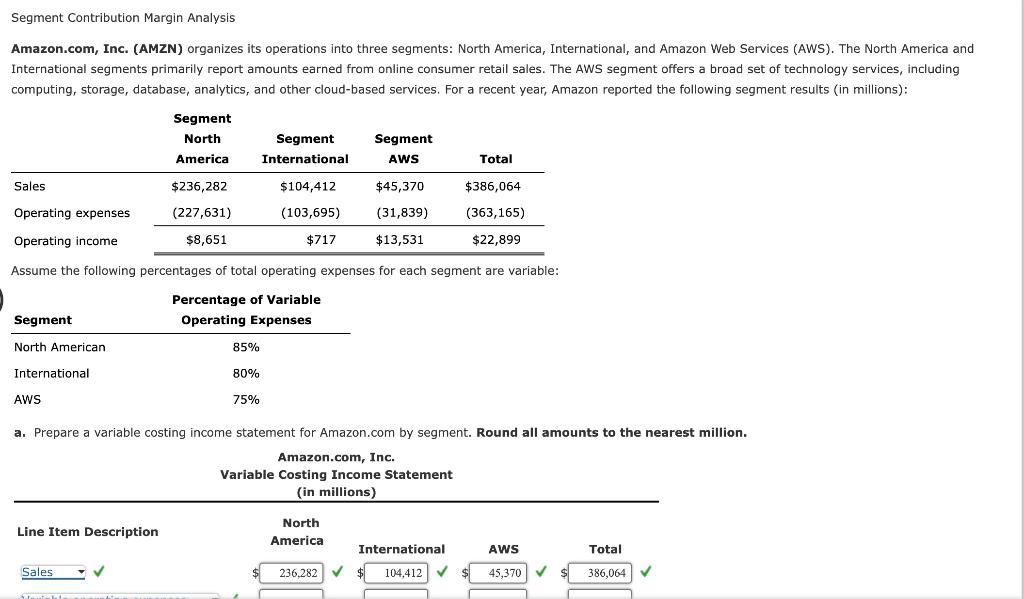The height and width of the screenshot is (599, 1024).
Task: Click the green checkmark beside the Sales dropdown
Action: coord(97,571)
